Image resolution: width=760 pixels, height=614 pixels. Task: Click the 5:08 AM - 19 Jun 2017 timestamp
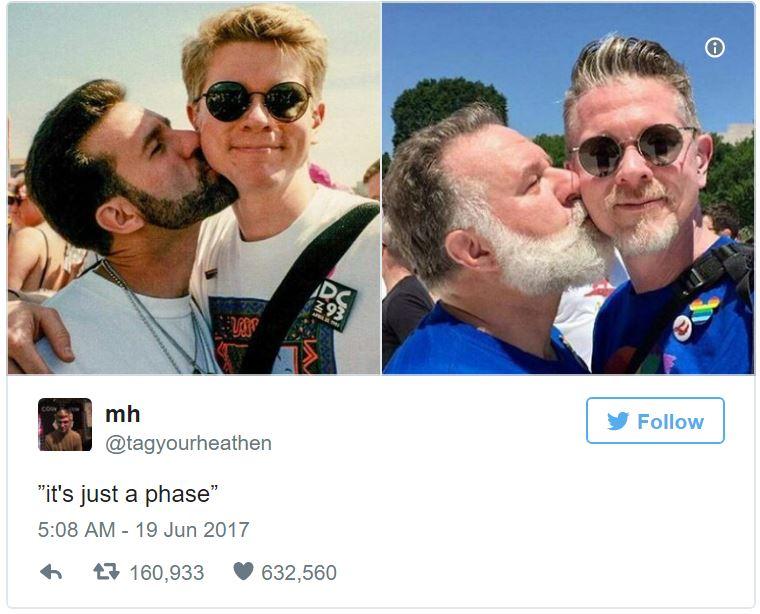tap(143, 530)
